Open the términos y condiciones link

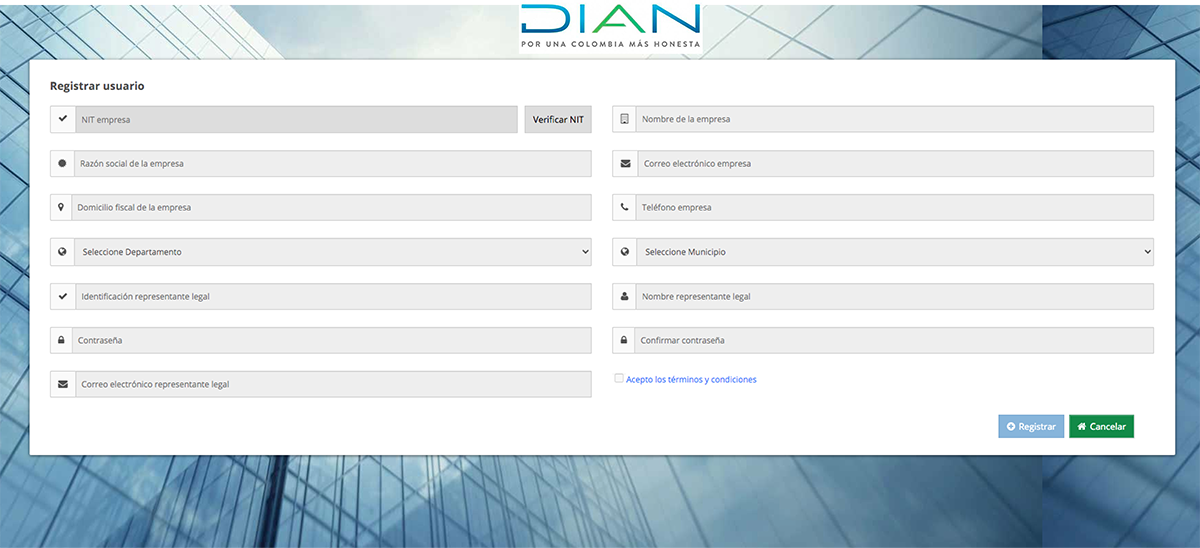coord(691,379)
